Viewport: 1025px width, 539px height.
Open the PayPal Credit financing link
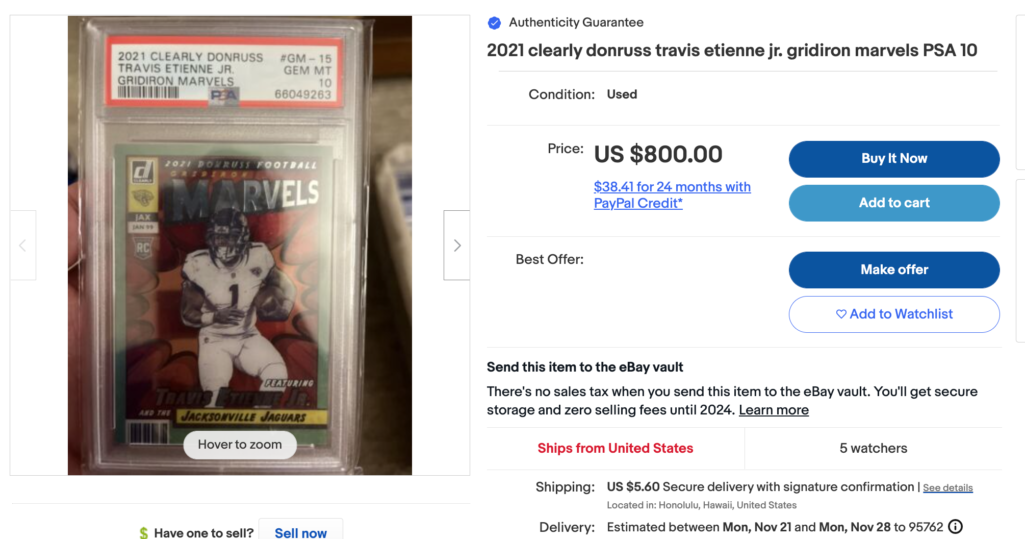(672, 195)
